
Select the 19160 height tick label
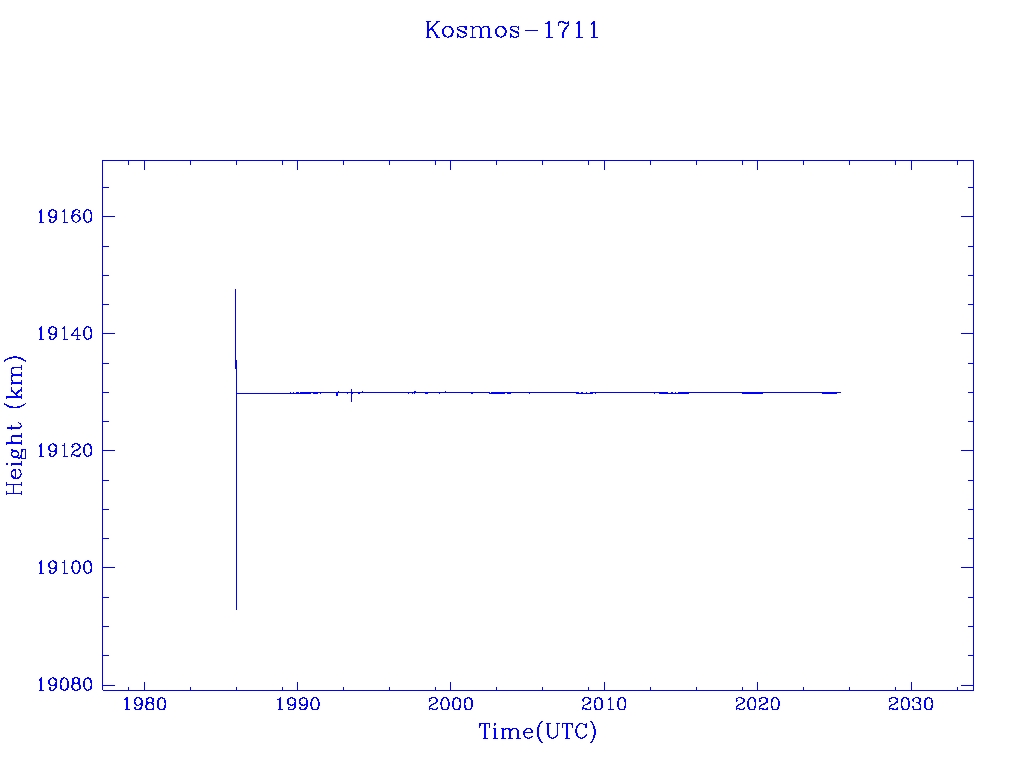65,216
